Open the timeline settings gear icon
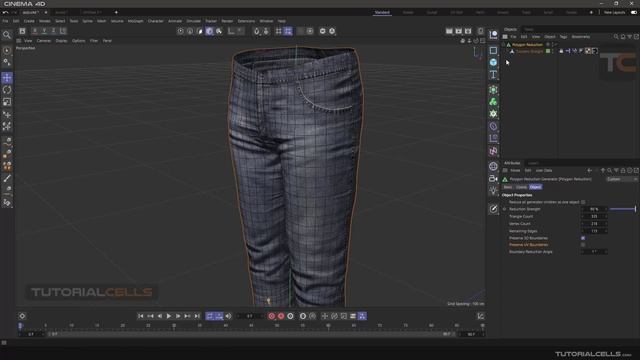Screen dimensions: 640x360 coord(22,316)
